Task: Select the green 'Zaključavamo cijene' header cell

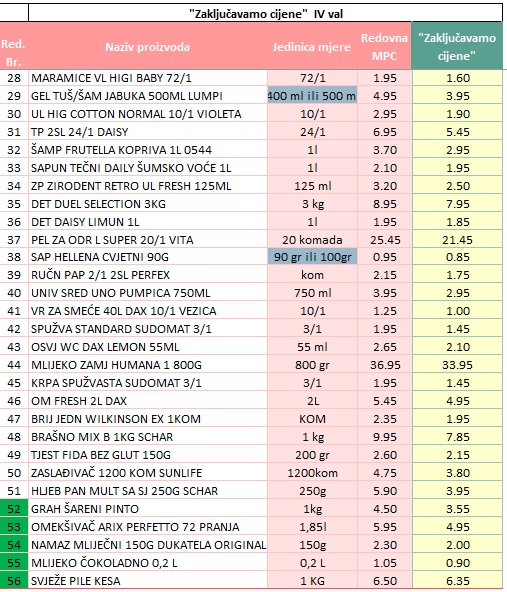Action: (457, 47)
